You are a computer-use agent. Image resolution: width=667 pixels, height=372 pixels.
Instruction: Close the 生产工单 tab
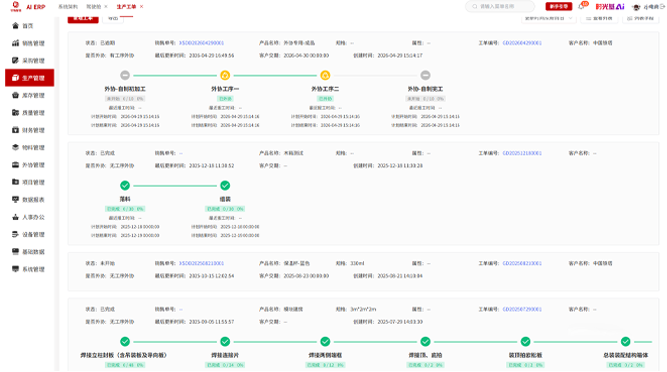[x=142, y=6]
